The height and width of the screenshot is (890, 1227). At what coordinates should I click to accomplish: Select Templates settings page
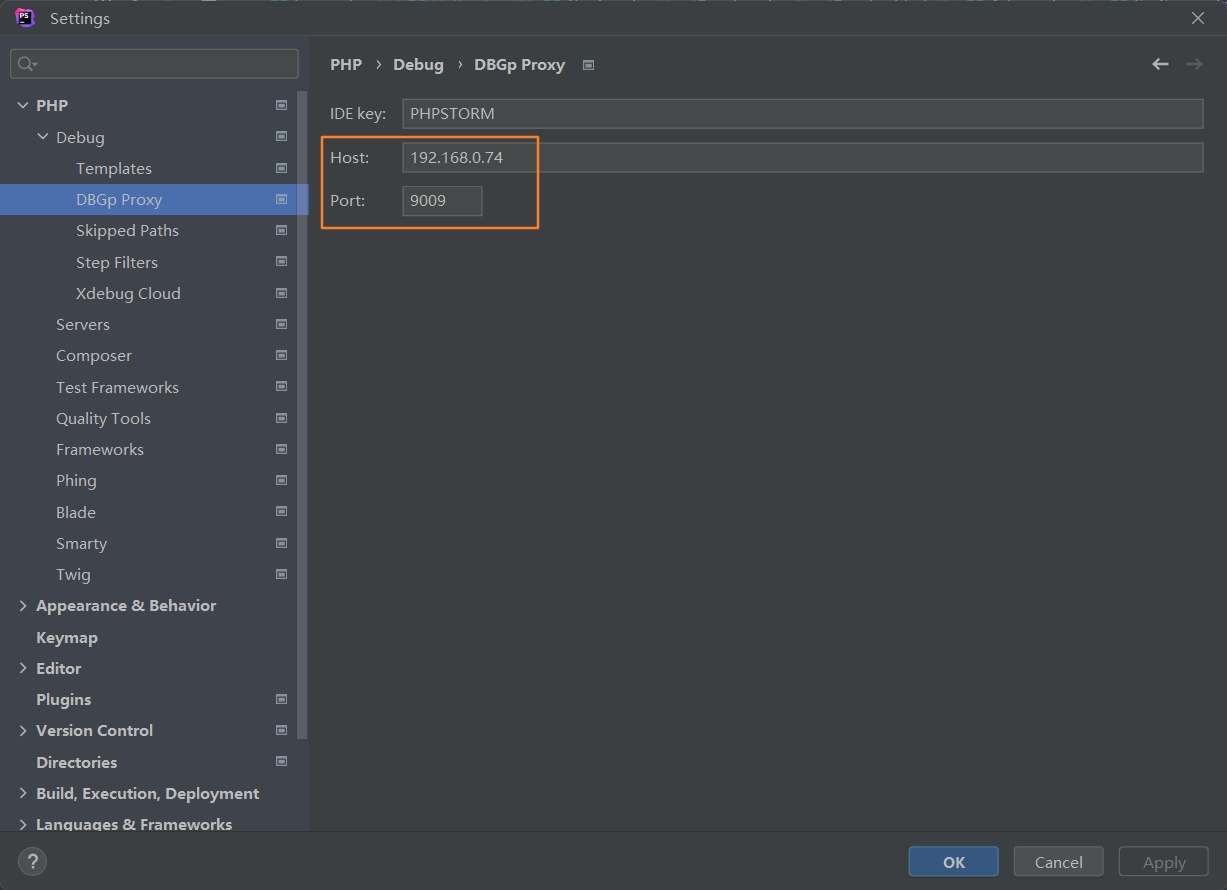click(114, 168)
